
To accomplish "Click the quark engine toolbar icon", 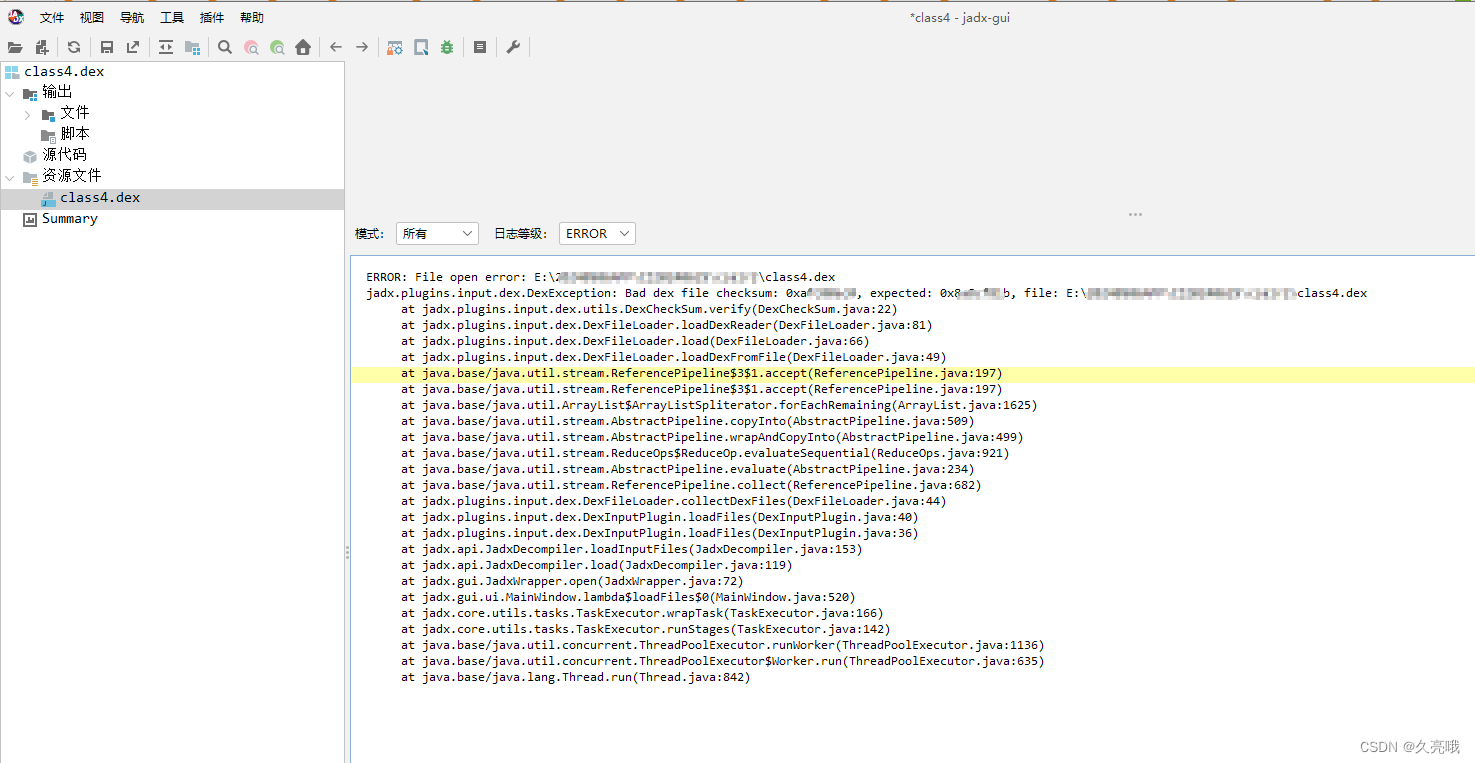I will [421, 47].
